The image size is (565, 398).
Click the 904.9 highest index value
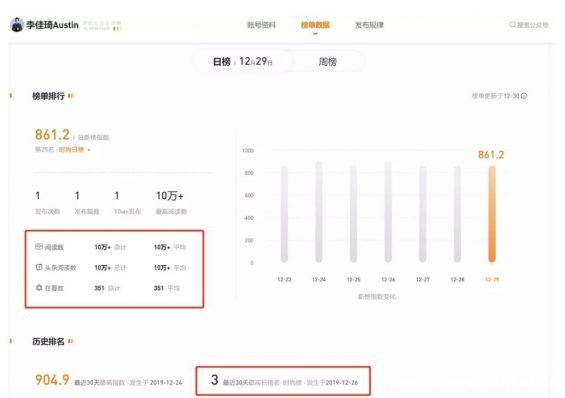click(52, 380)
